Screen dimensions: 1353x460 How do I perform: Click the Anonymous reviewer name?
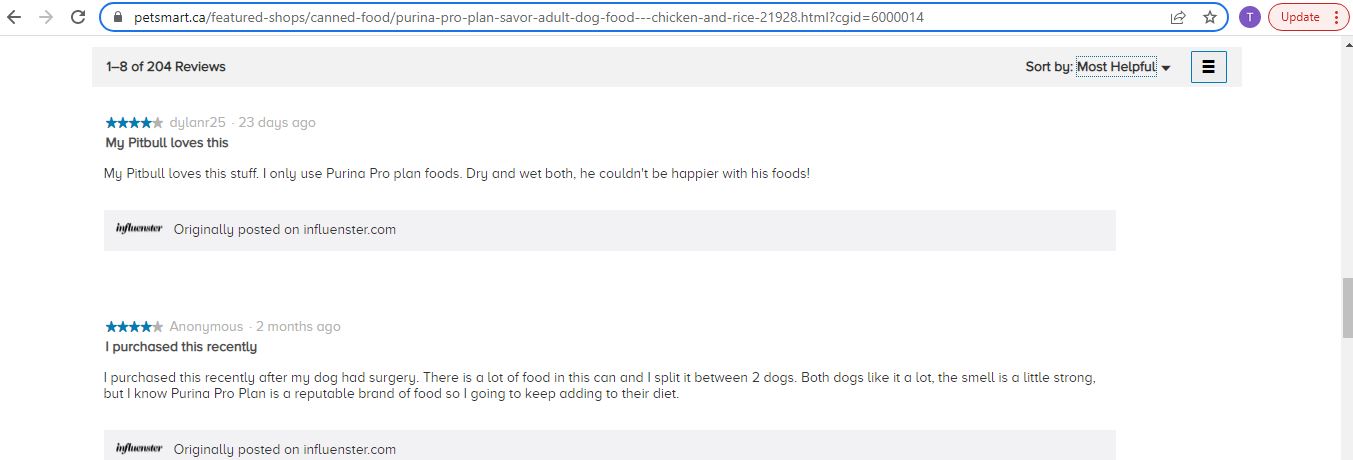(206, 327)
